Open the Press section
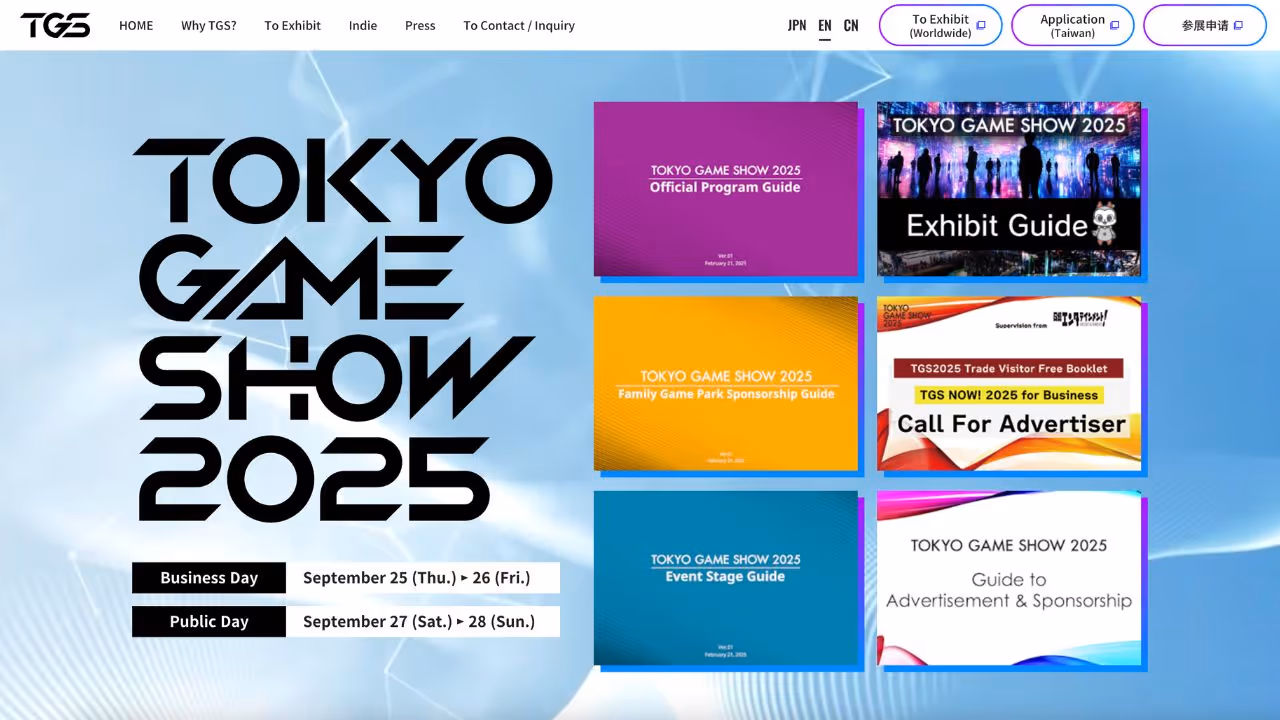This screenshot has width=1280, height=720. point(420,26)
